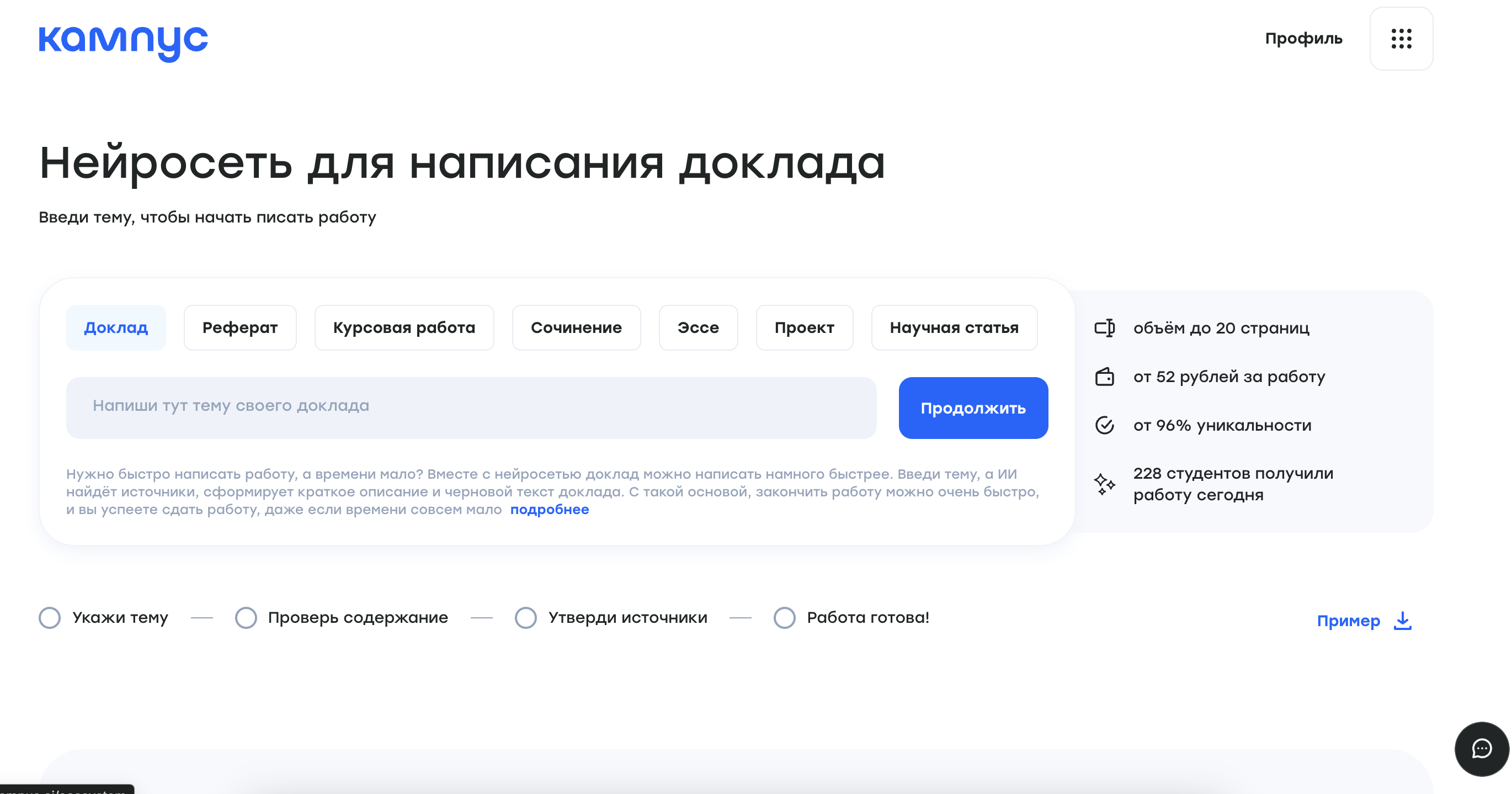Open the Пример link
Viewport: 1512px width, 794px height.
pos(1348,621)
